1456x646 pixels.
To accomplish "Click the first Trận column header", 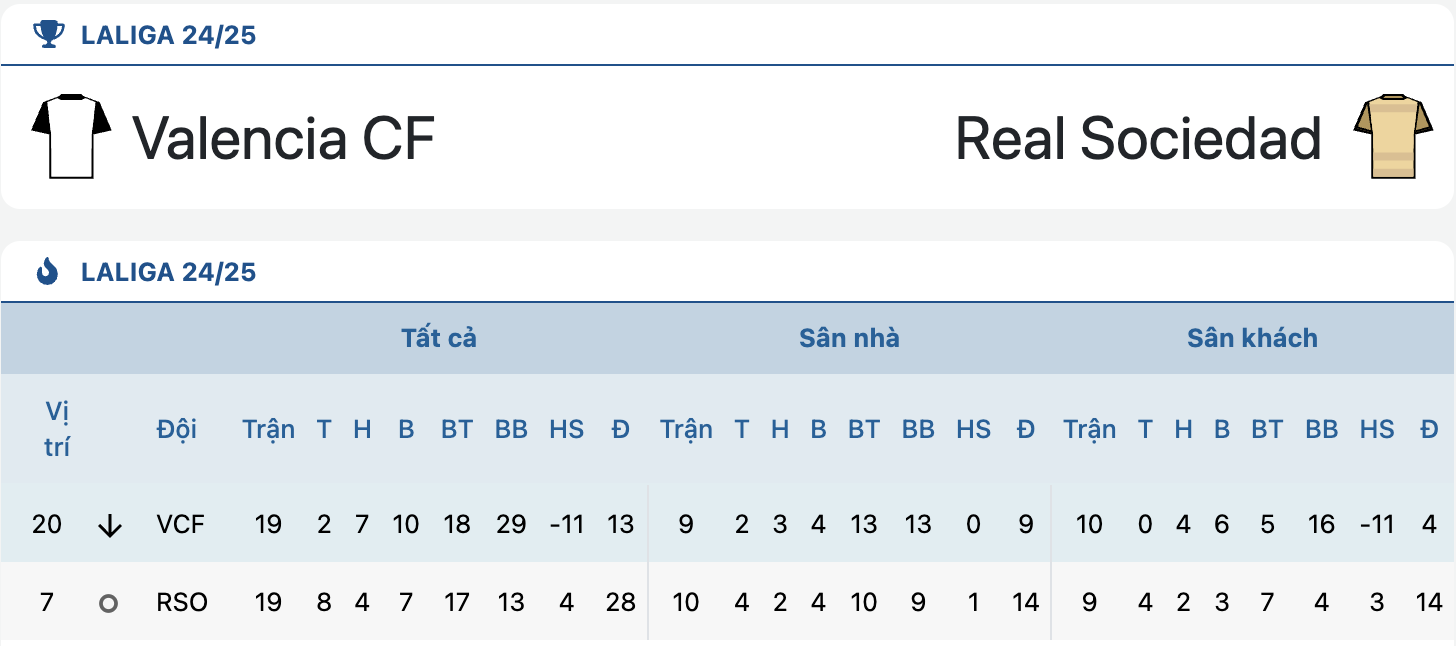I will coord(268,429).
